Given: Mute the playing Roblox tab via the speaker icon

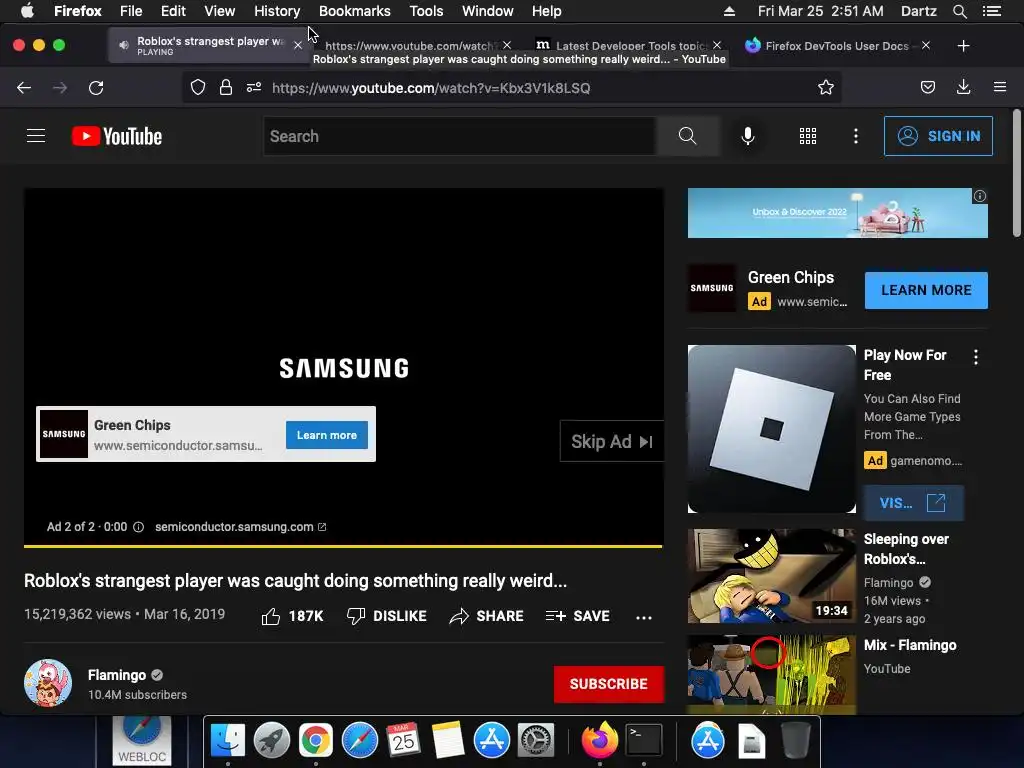Looking at the screenshot, I should click(x=123, y=45).
